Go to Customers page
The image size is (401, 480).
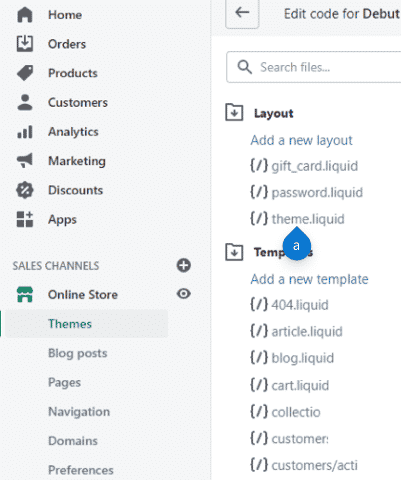coord(78,102)
